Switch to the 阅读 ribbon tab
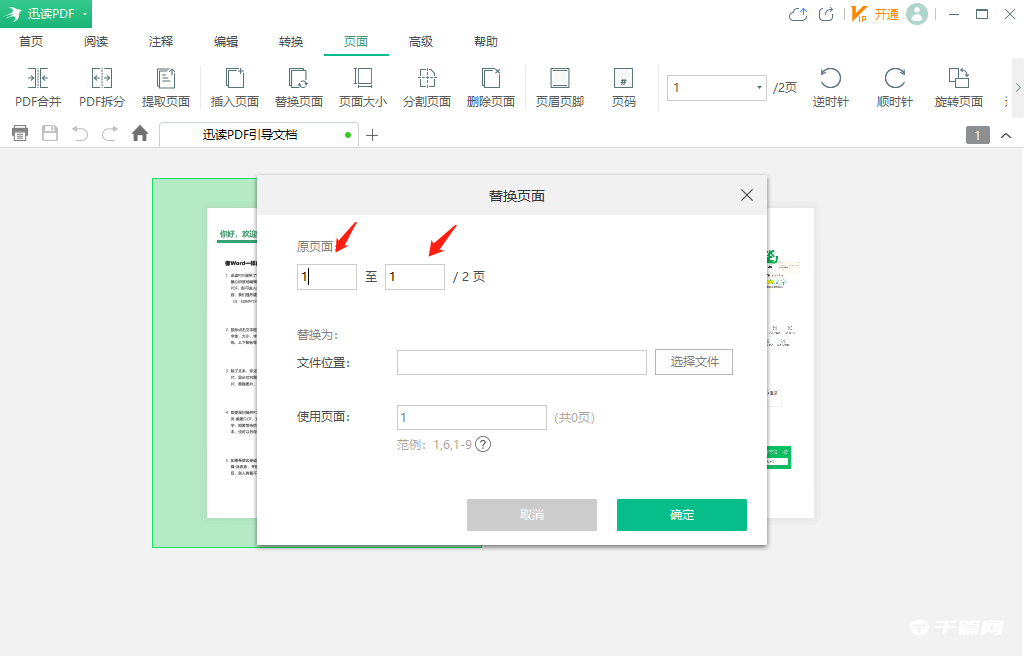Viewport: 1024px width, 656px height. [x=95, y=41]
